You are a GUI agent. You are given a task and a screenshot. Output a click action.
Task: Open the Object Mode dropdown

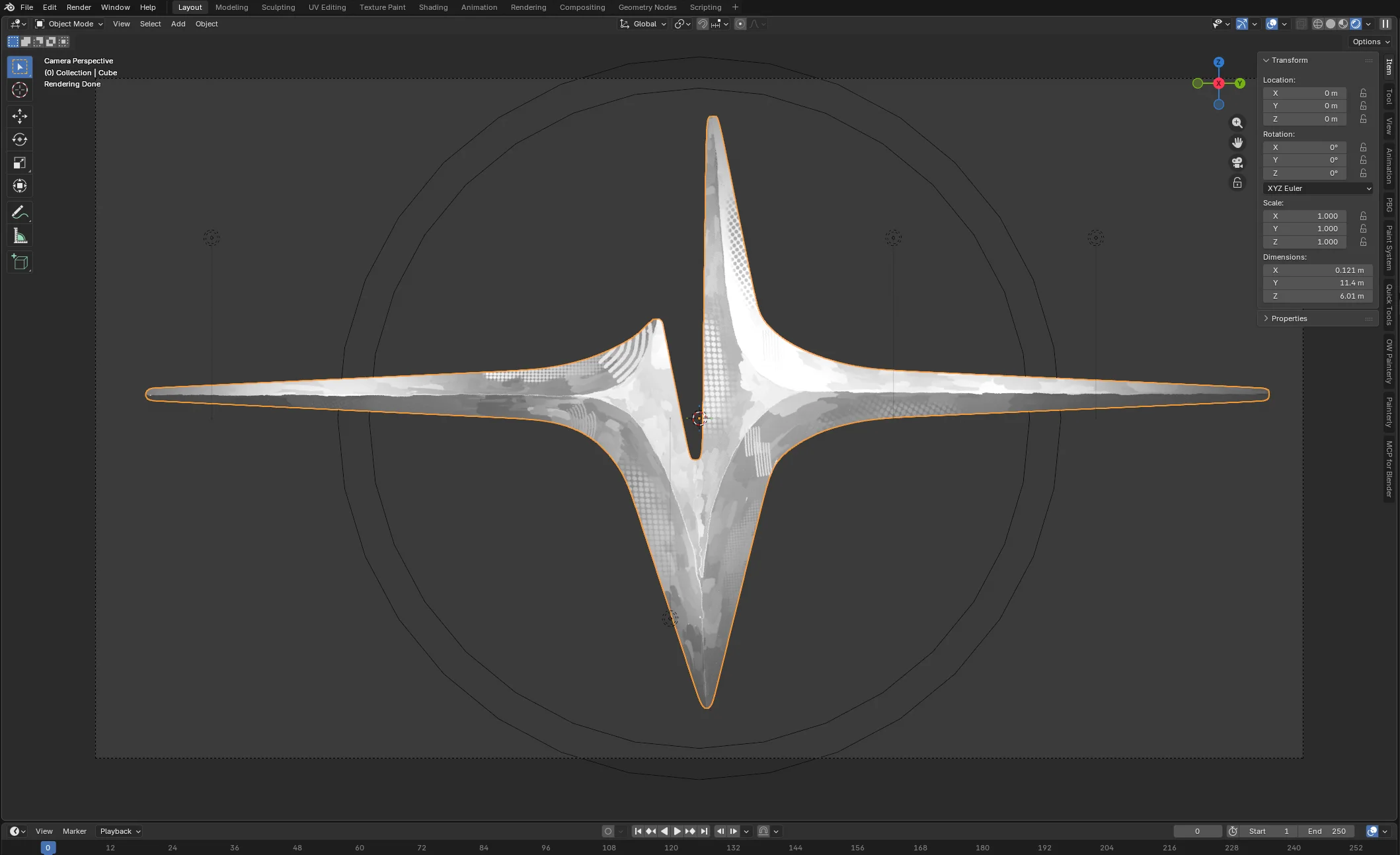click(x=69, y=24)
